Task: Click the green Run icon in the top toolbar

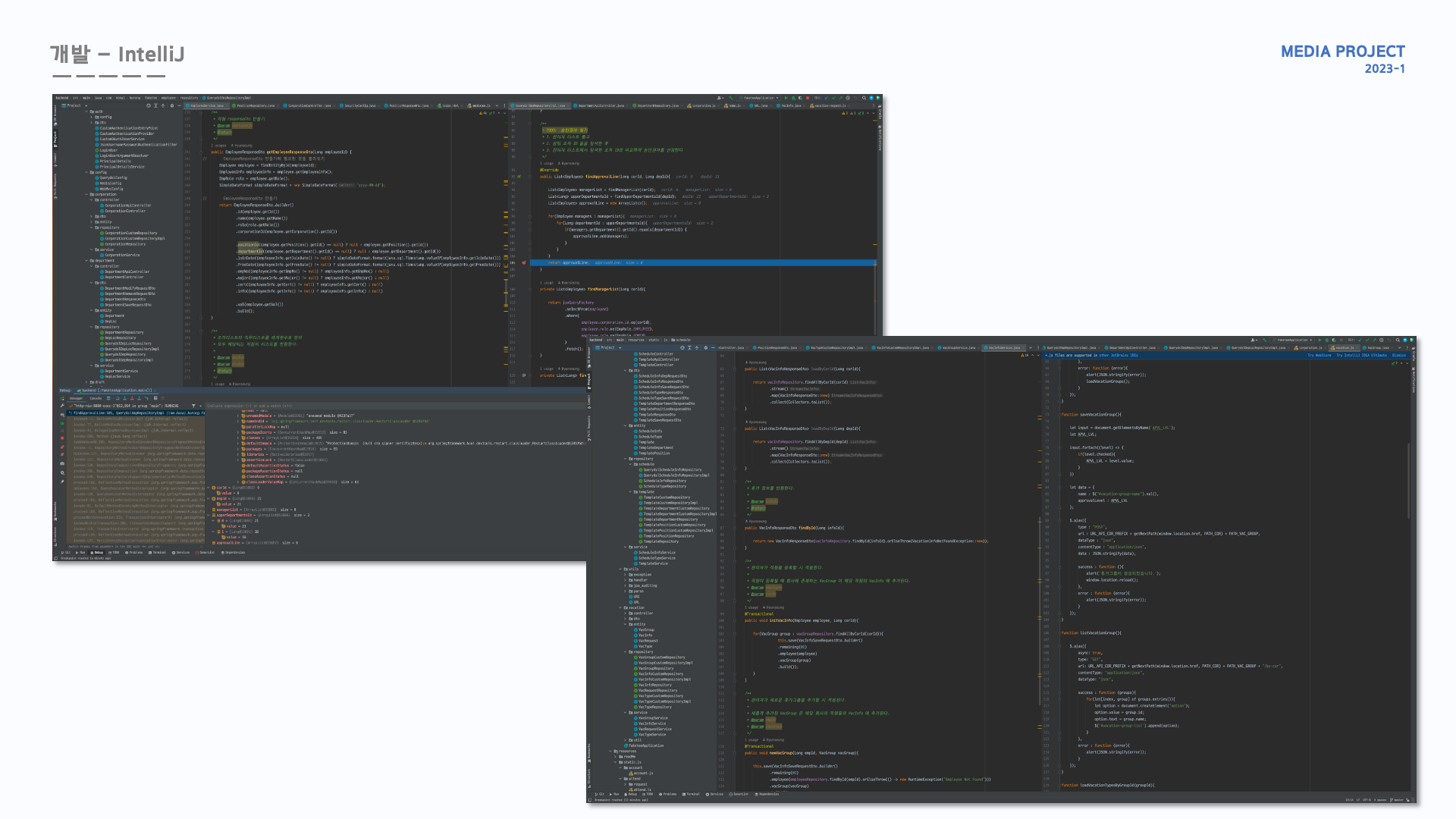Action: coord(786,98)
